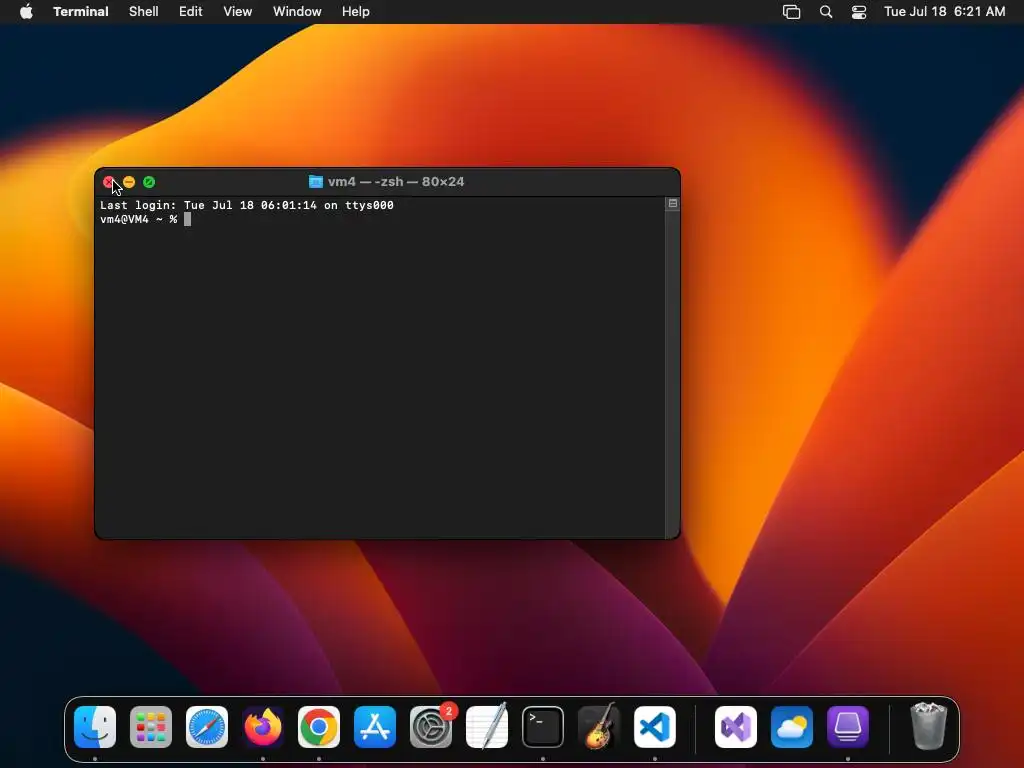Open the Shell menu
This screenshot has width=1024, height=768.
144,12
